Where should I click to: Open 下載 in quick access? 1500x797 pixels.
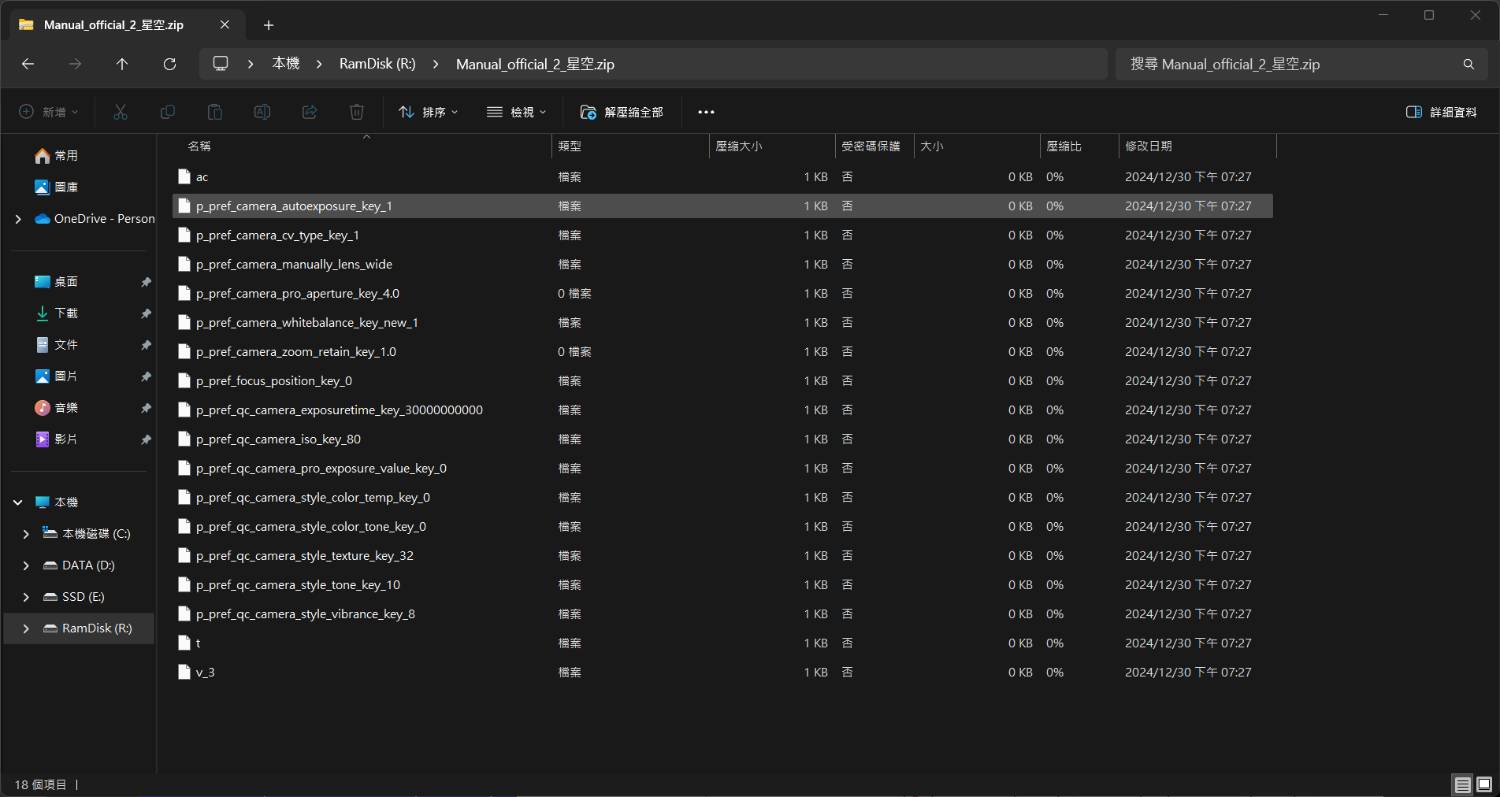tap(66, 313)
